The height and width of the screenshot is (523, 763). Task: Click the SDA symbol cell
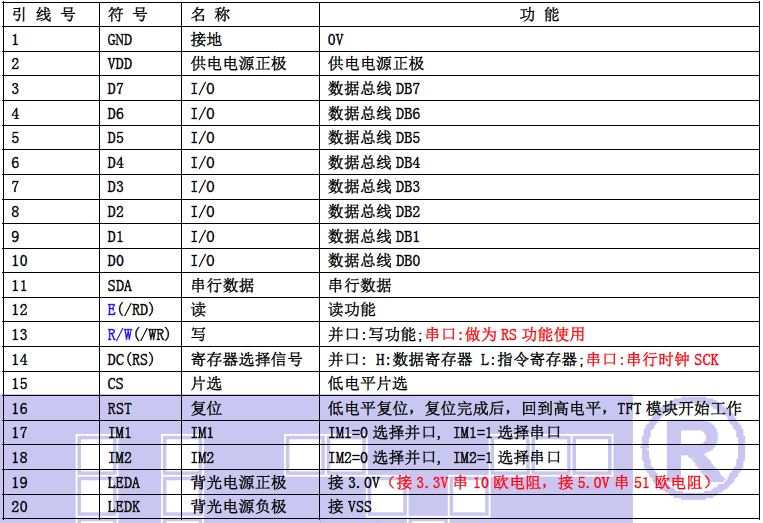(x=119, y=285)
